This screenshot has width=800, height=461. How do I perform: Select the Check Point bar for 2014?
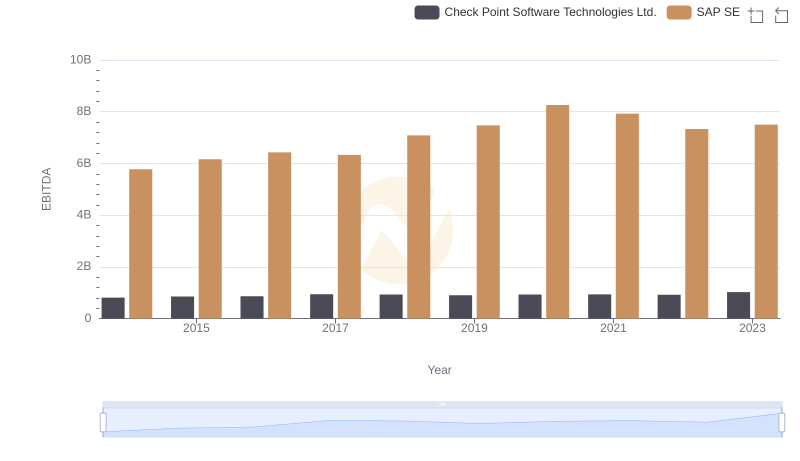click(113, 308)
